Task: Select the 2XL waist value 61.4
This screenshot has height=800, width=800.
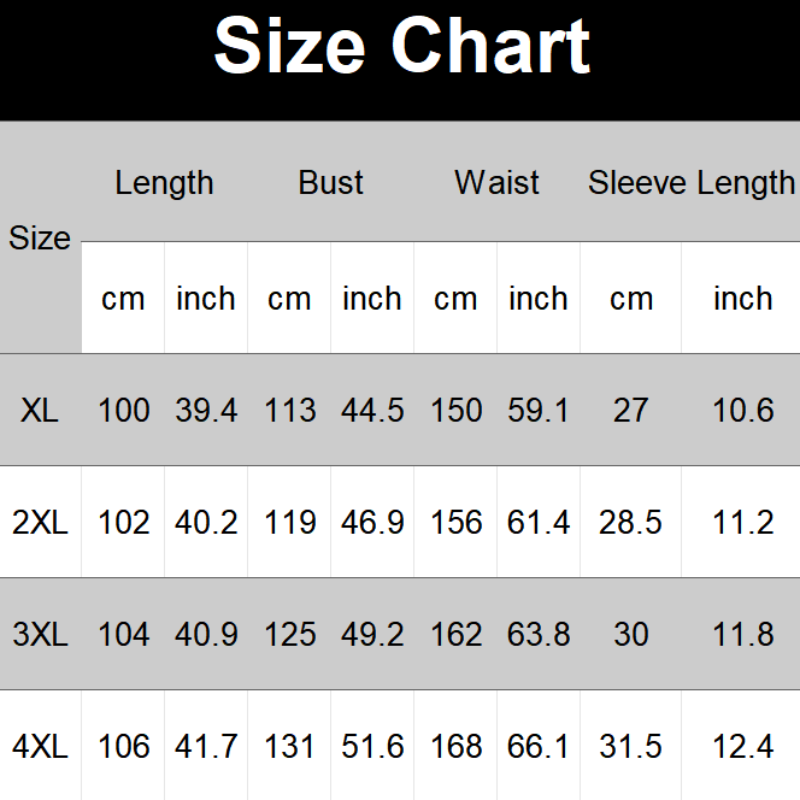Action: 538,522
